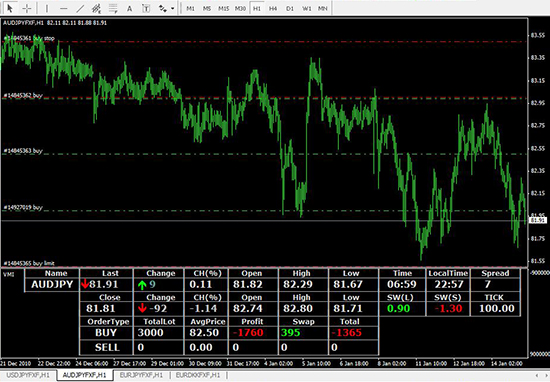This screenshot has height=382, width=550.
Task: Switch chart to M1 timeframe
Action: pos(190,8)
